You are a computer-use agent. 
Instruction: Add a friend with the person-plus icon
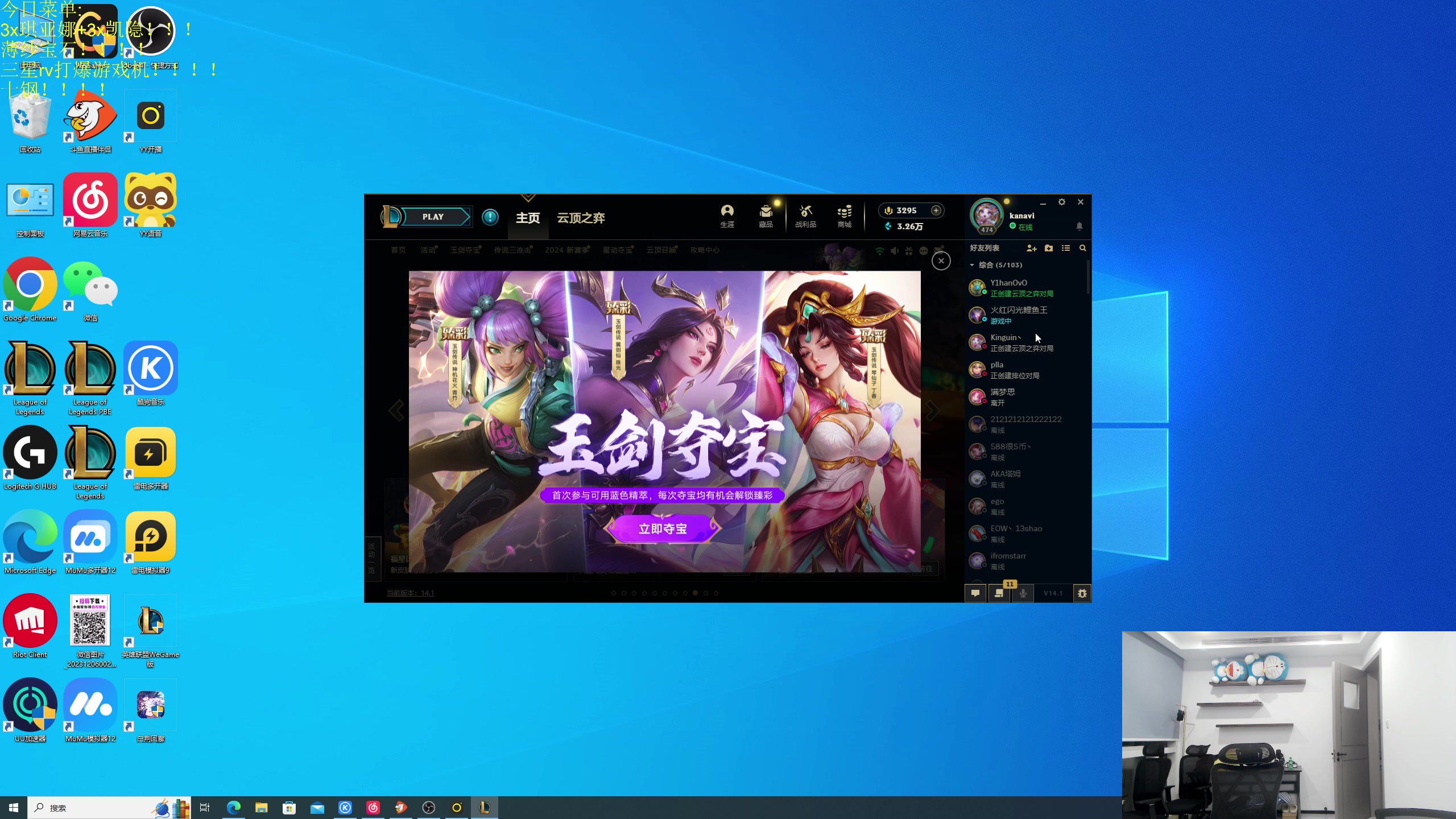[x=1031, y=248]
